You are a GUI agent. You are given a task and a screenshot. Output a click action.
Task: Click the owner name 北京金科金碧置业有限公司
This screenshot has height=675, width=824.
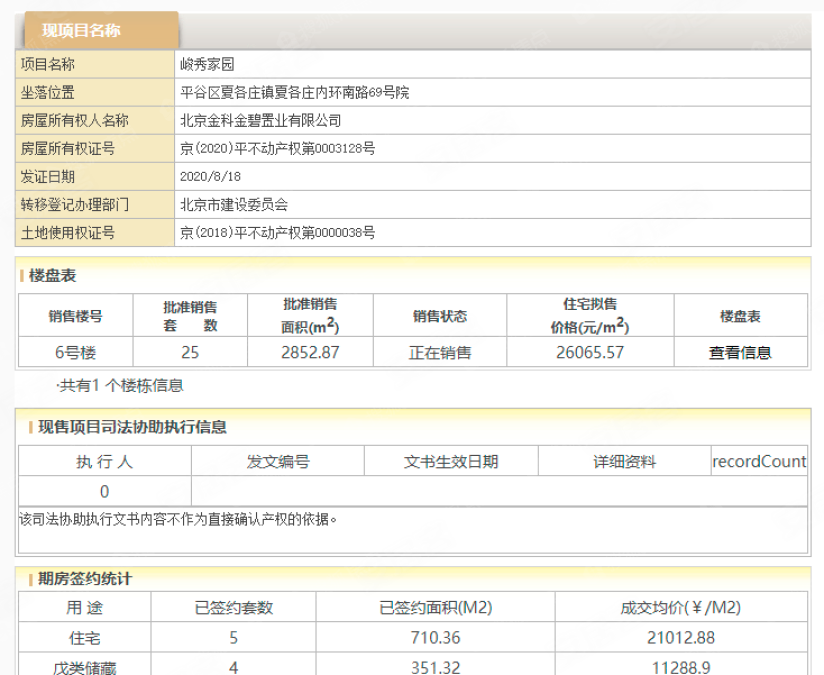tap(260, 121)
